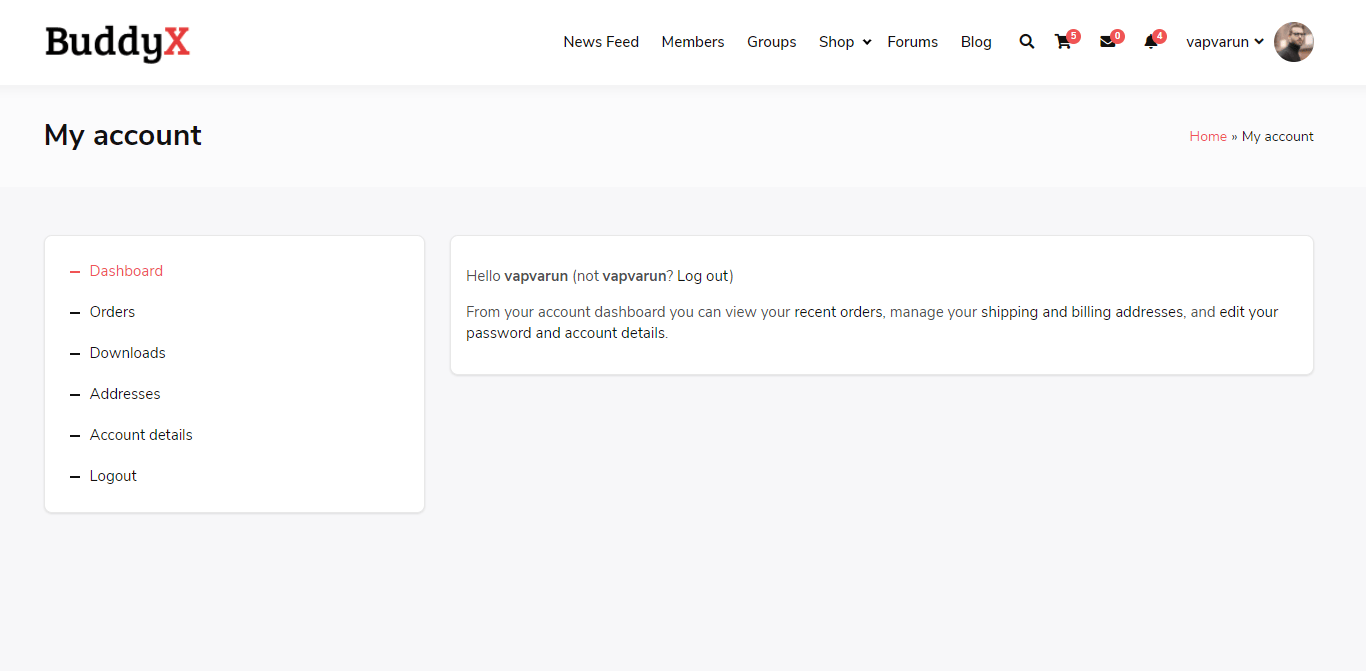Open the News Feed menu item

click(x=601, y=42)
